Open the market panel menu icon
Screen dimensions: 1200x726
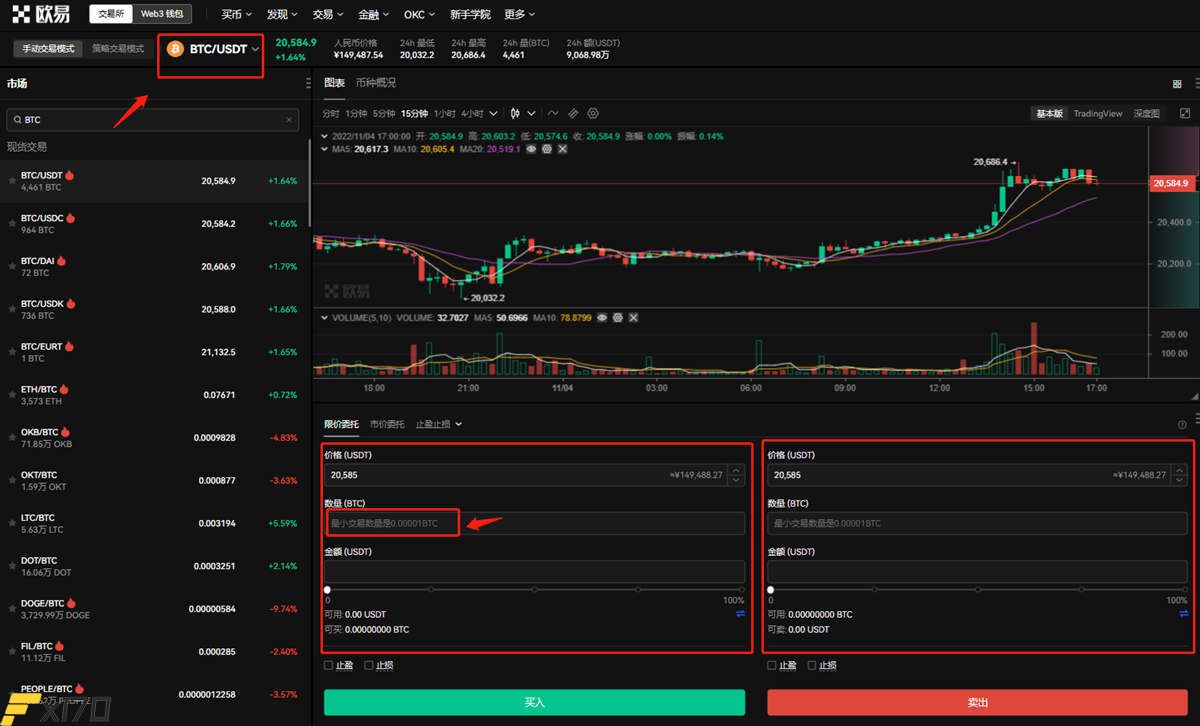(308, 84)
